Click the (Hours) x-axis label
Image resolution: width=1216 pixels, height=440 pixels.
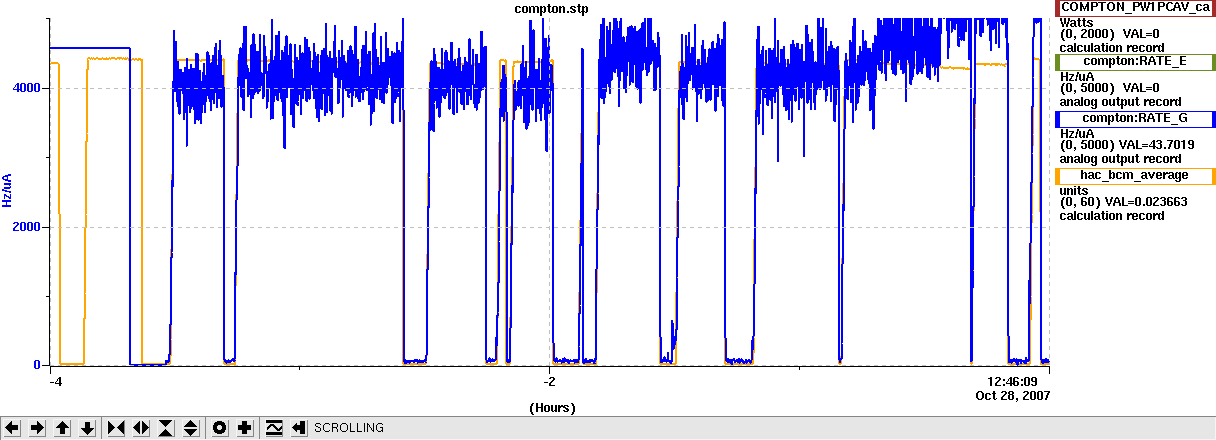click(x=552, y=408)
